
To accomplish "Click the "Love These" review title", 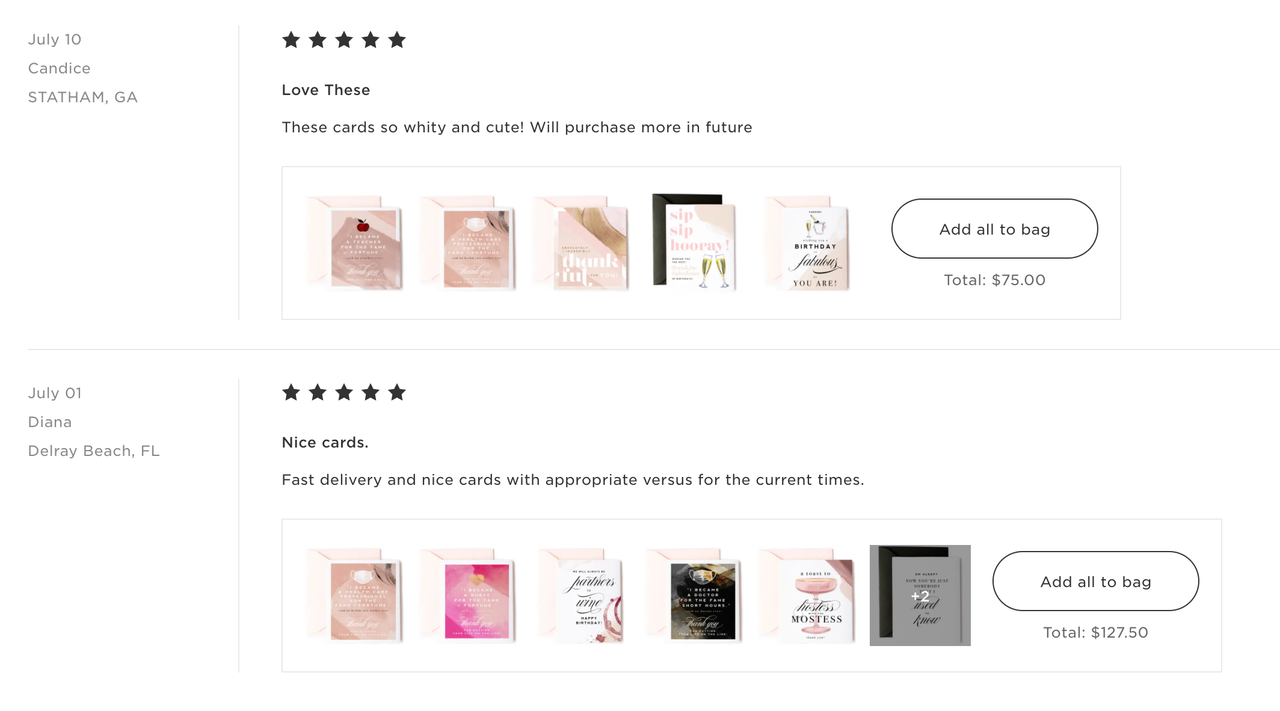I will click(x=326, y=90).
